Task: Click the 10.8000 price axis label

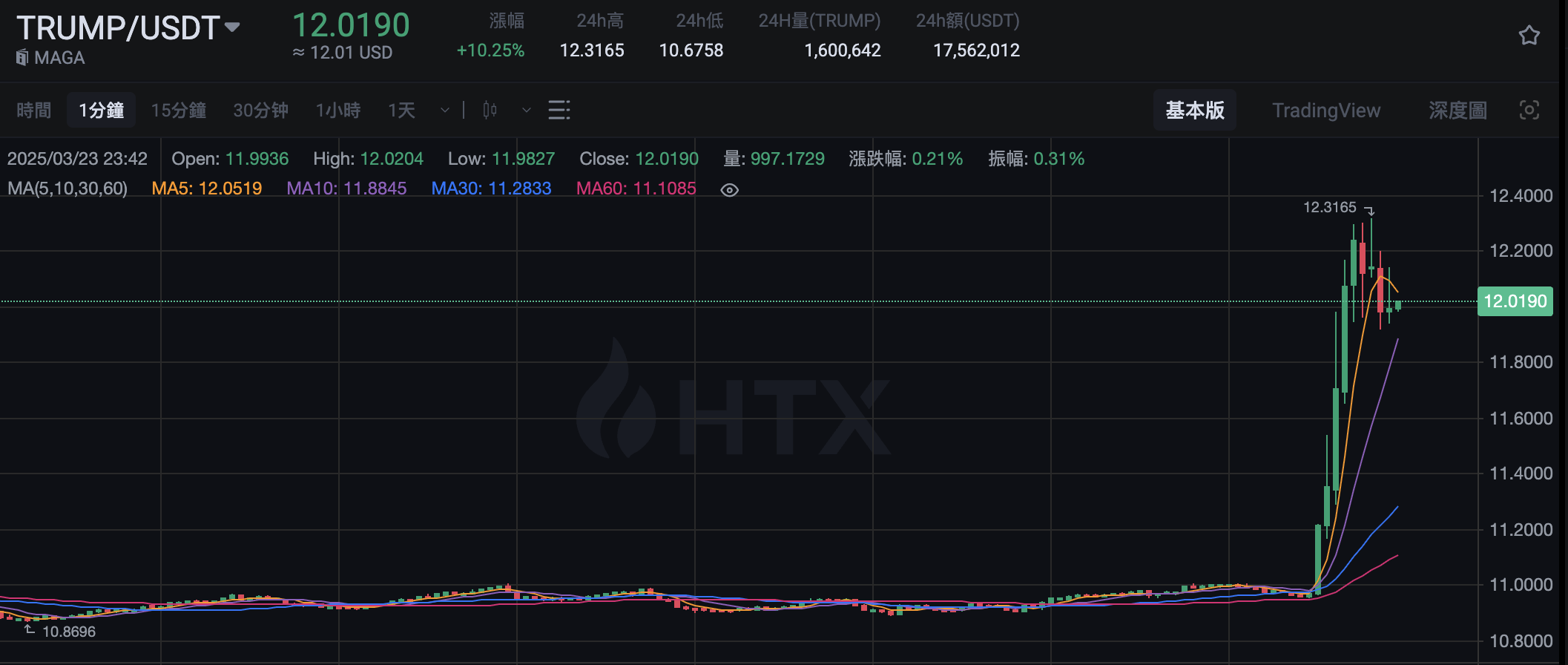Action: 1521,641
